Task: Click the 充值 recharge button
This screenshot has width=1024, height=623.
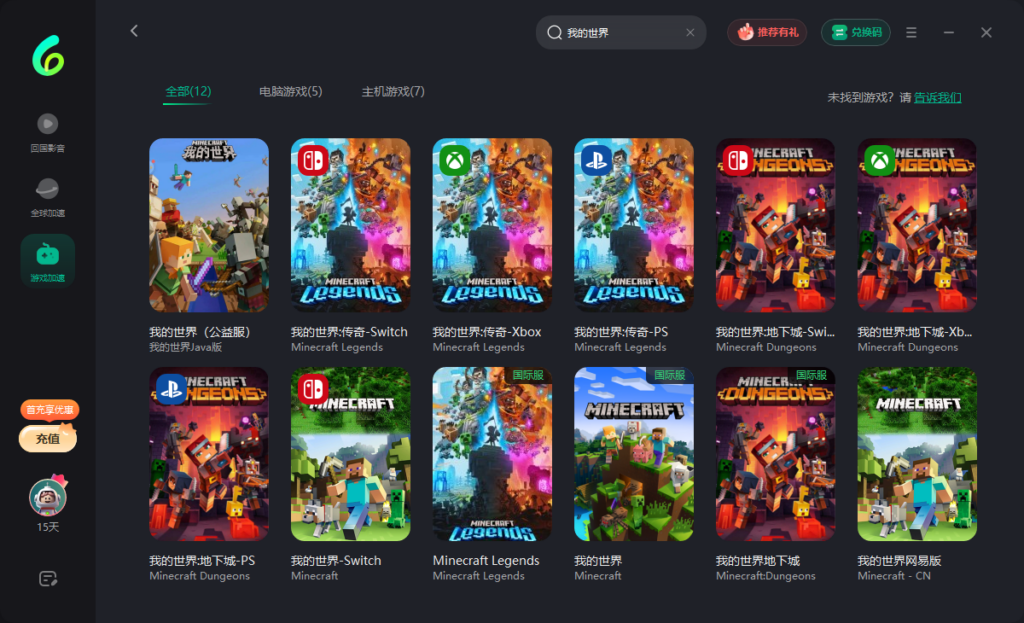Action: click(48, 439)
